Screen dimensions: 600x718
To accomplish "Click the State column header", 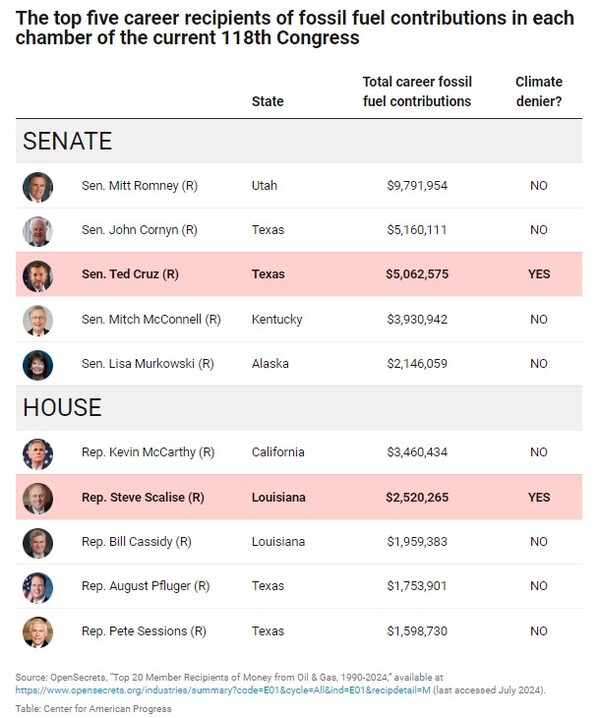I will [267, 101].
